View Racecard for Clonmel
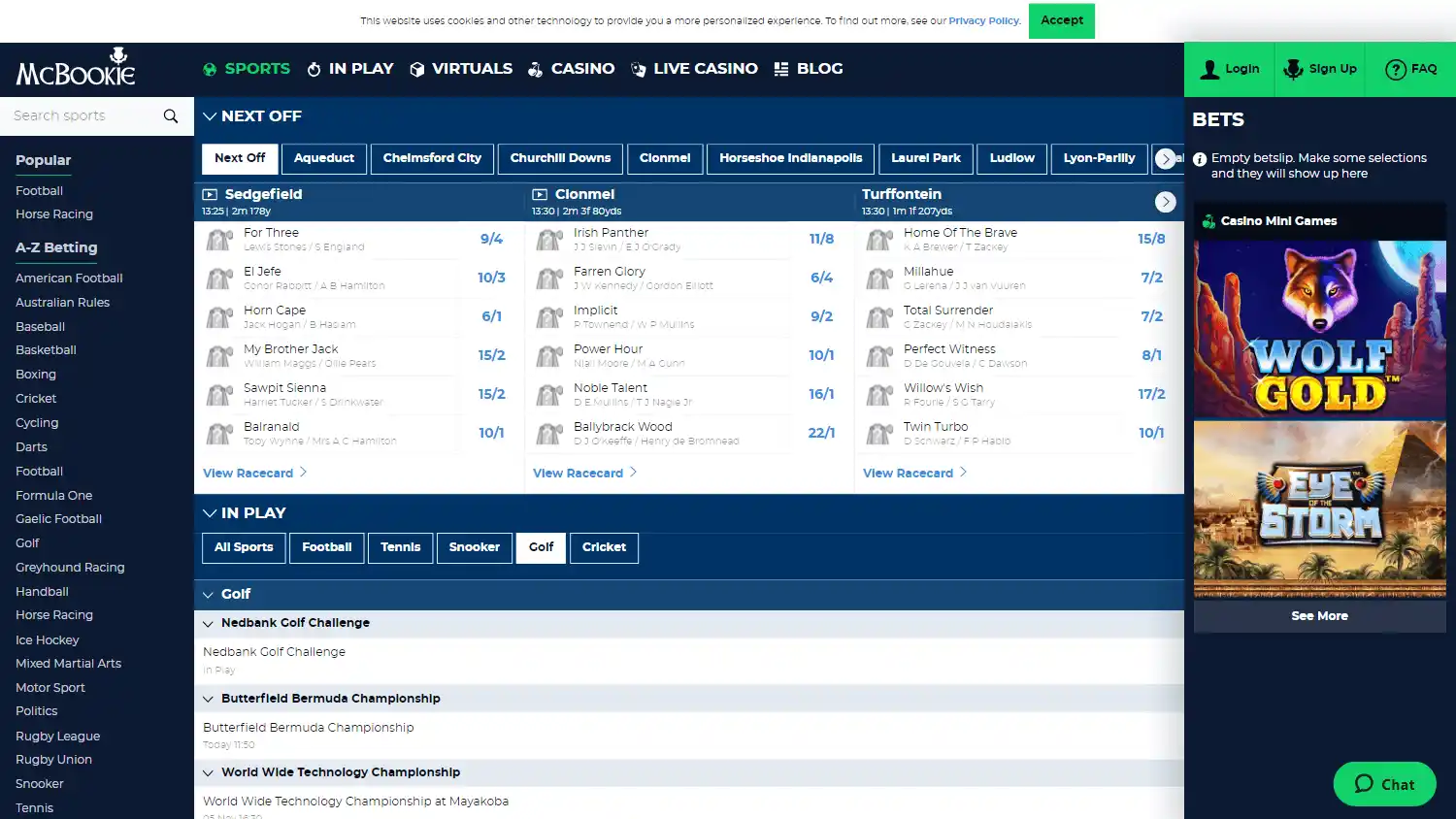 (585, 474)
